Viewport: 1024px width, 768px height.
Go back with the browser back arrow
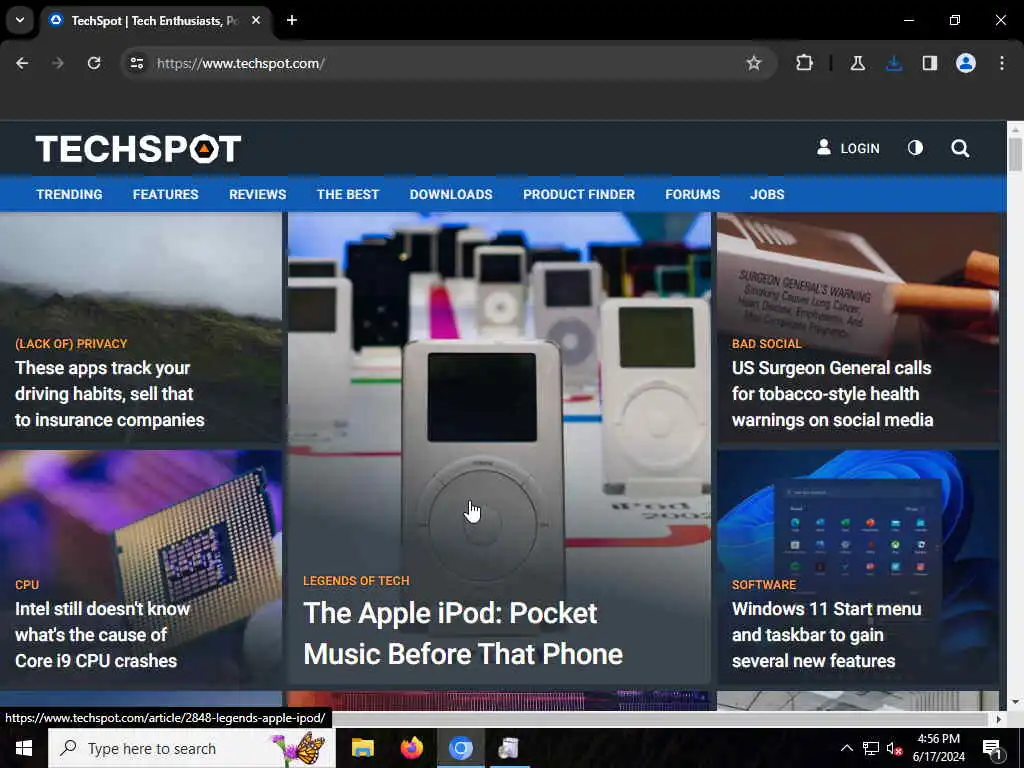pyautogui.click(x=22, y=63)
